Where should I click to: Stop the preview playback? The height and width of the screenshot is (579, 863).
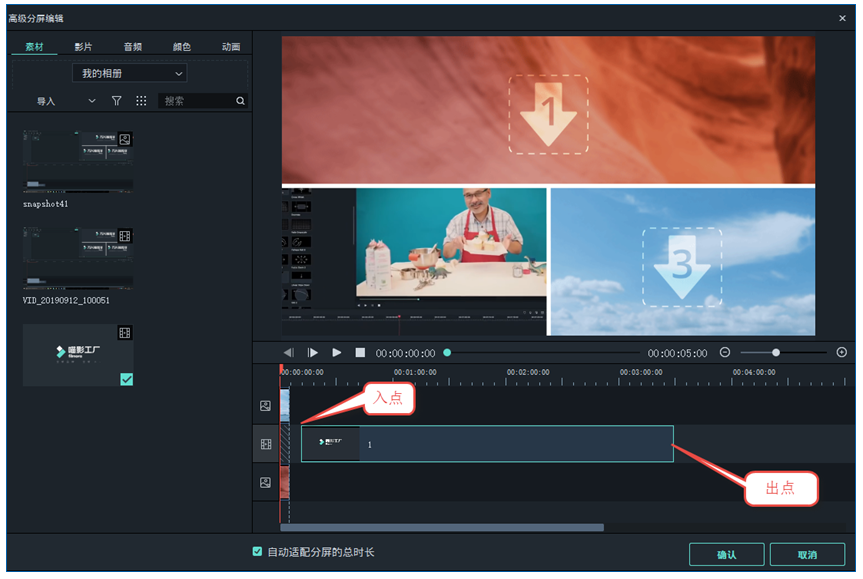tap(360, 352)
